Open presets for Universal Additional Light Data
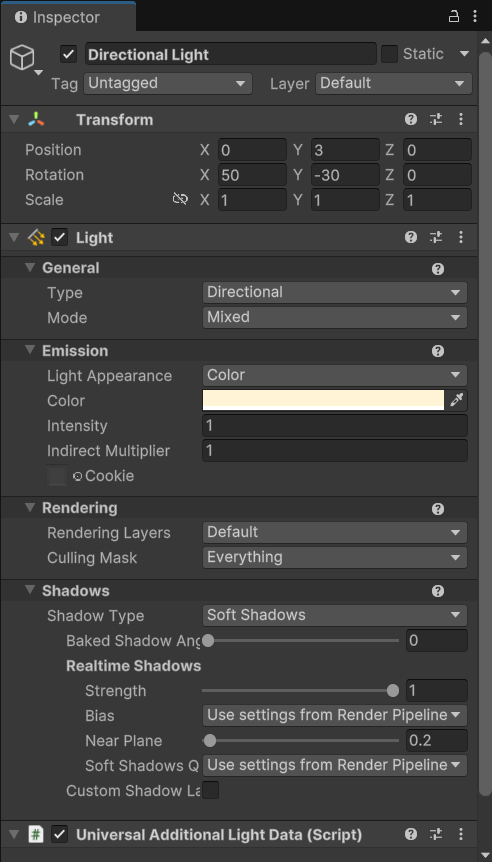 pyautogui.click(x=436, y=835)
